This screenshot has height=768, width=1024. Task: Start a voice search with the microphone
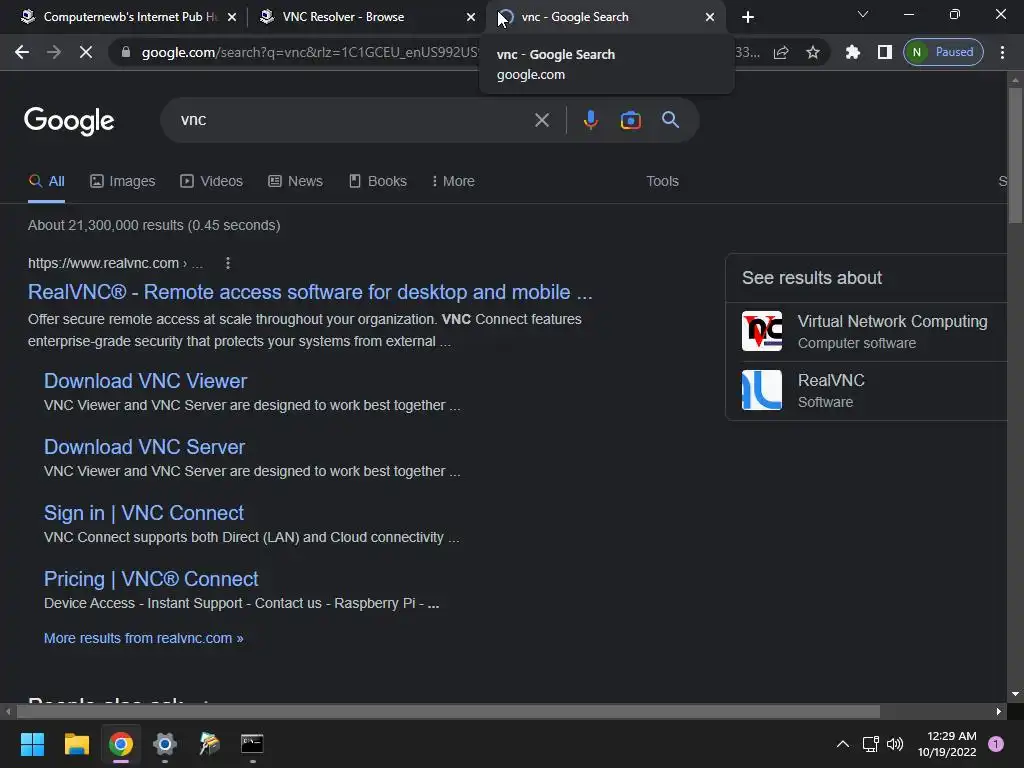tap(590, 120)
